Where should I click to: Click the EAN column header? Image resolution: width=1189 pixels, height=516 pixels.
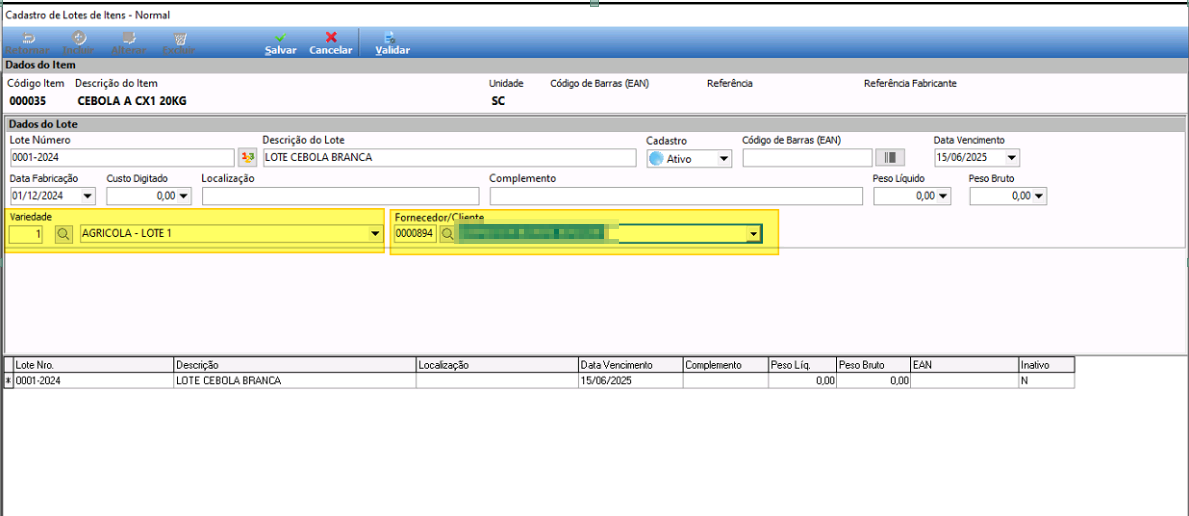pos(965,365)
